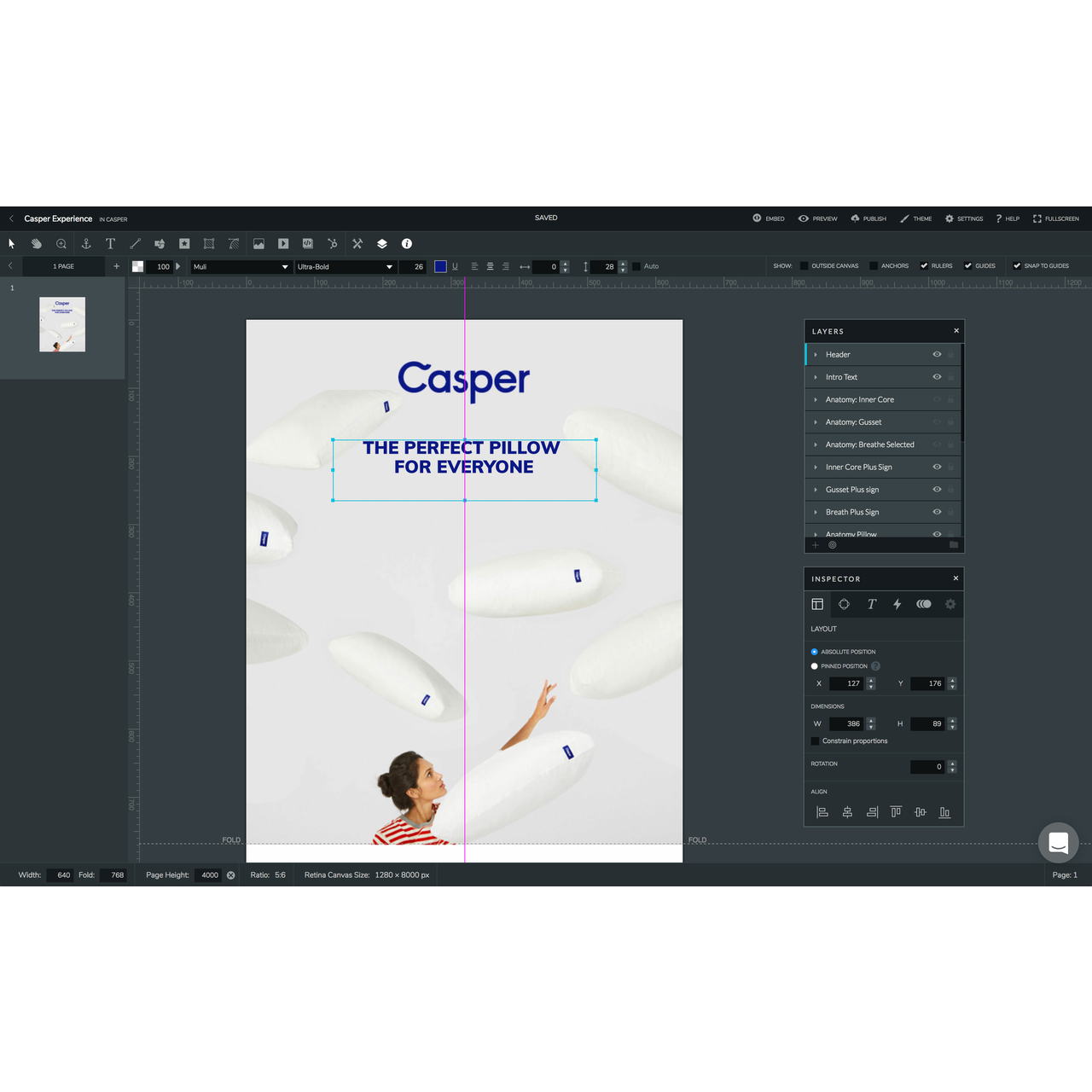This screenshot has width=1092, height=1092.
Task: Open the Layers toolbar icon
Action: coord(381,244)
